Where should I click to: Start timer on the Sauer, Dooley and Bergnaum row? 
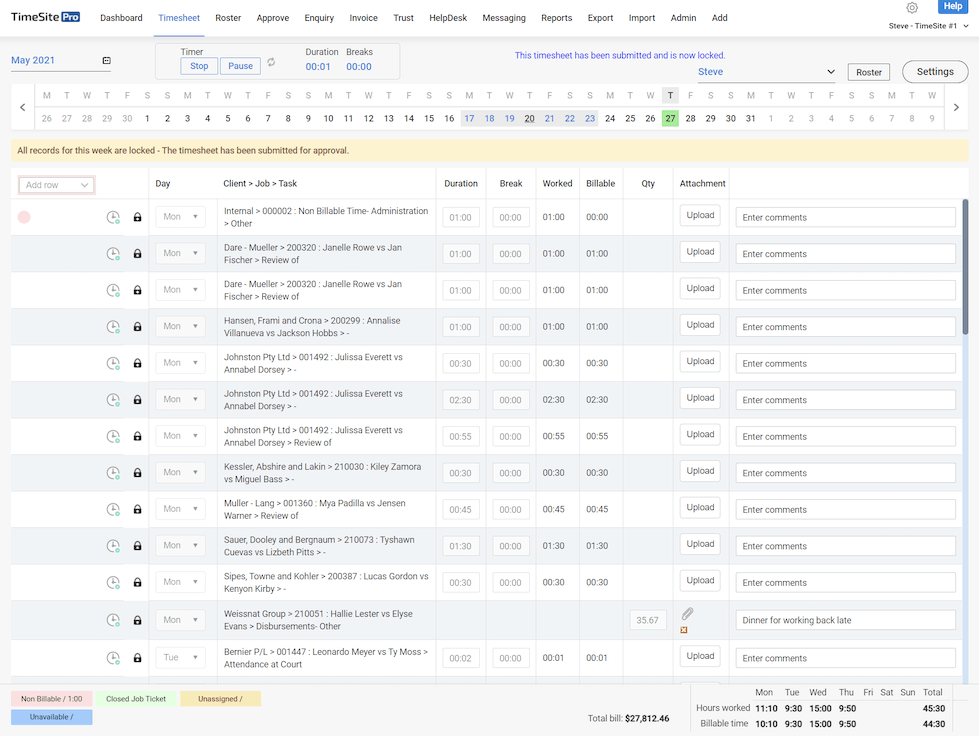tap(113, 546)
